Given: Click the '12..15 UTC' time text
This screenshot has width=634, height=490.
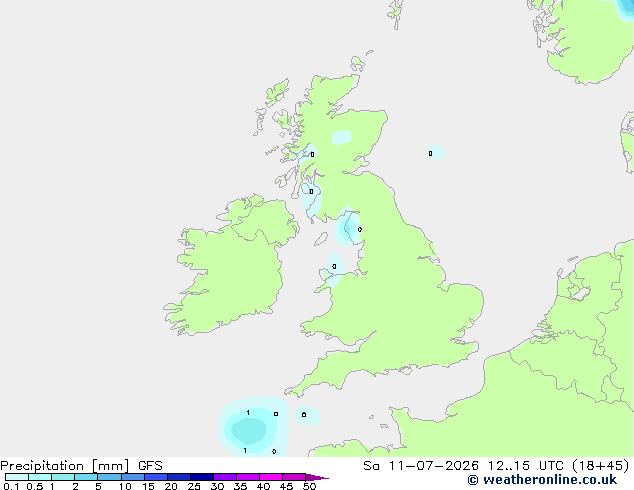Looking at the screenshot, I should (525, 466).
